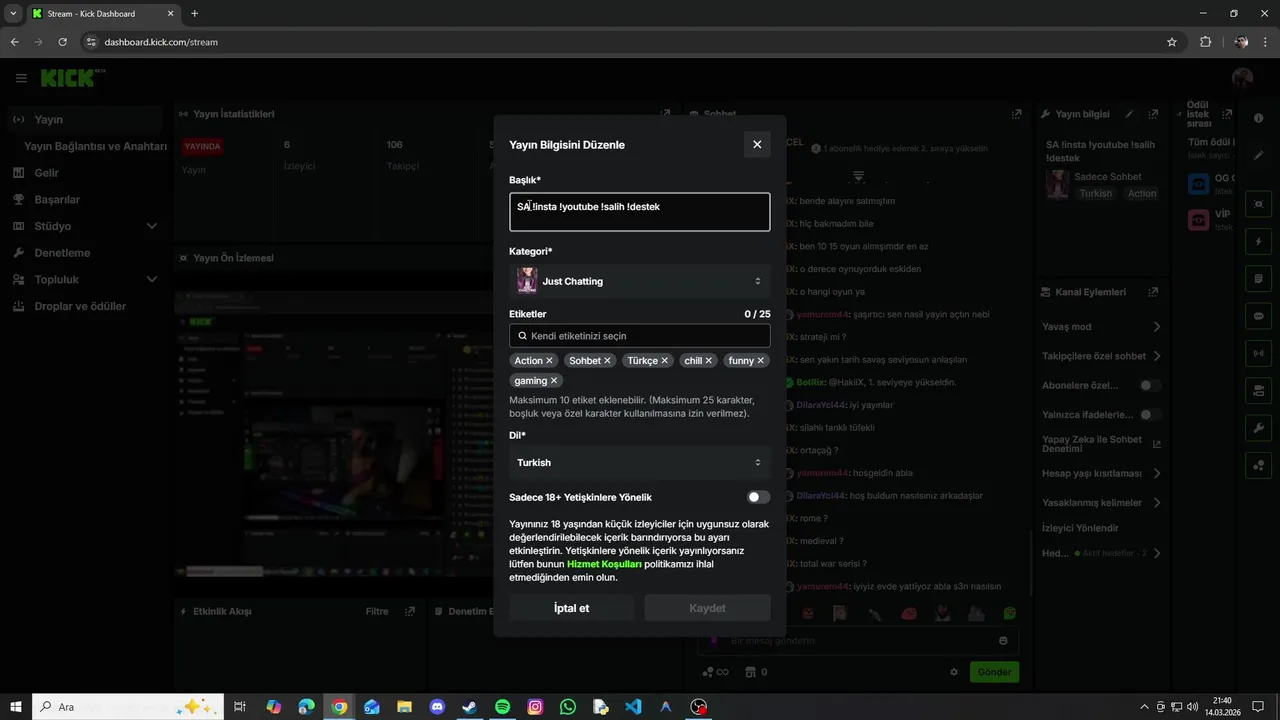Click the user avatar at top right
This screenshot has height=720, width=1280.
point(1243,78)
